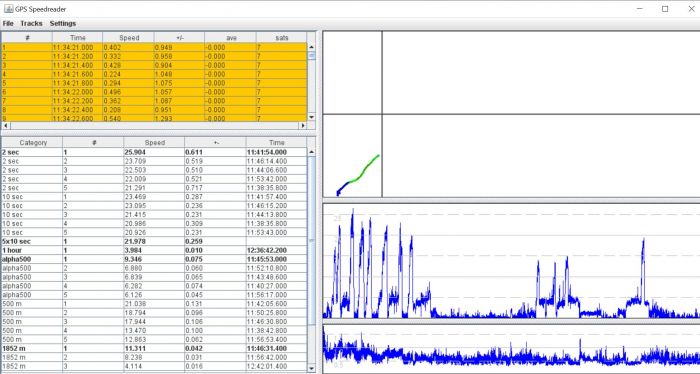Click the up arrow of the results table scrollbar
The height and width of the screenshot is (374, 700).
(x=311, y=152)
